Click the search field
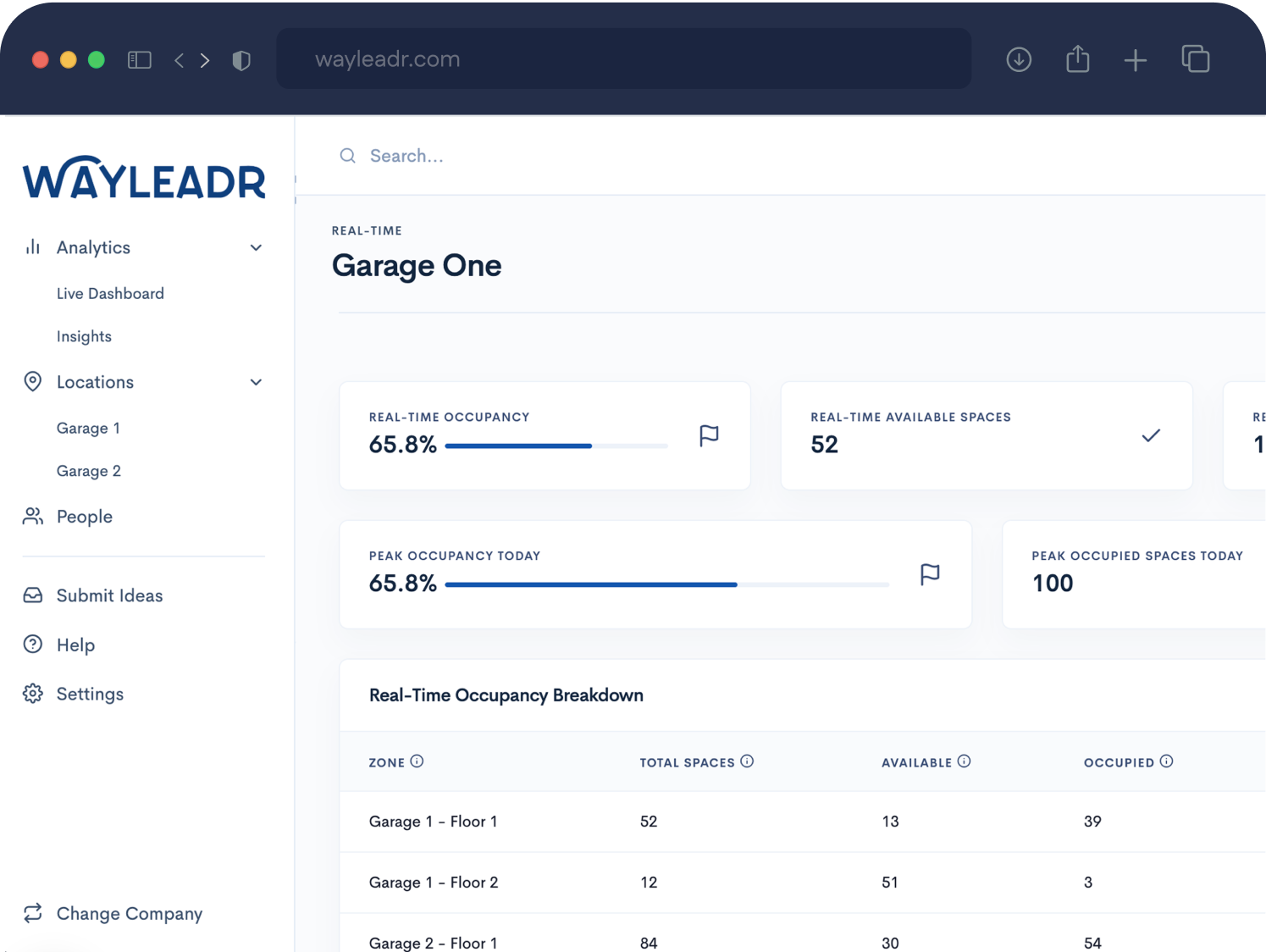Viewport: 1266px width, 952px height. tap(406, 156)
